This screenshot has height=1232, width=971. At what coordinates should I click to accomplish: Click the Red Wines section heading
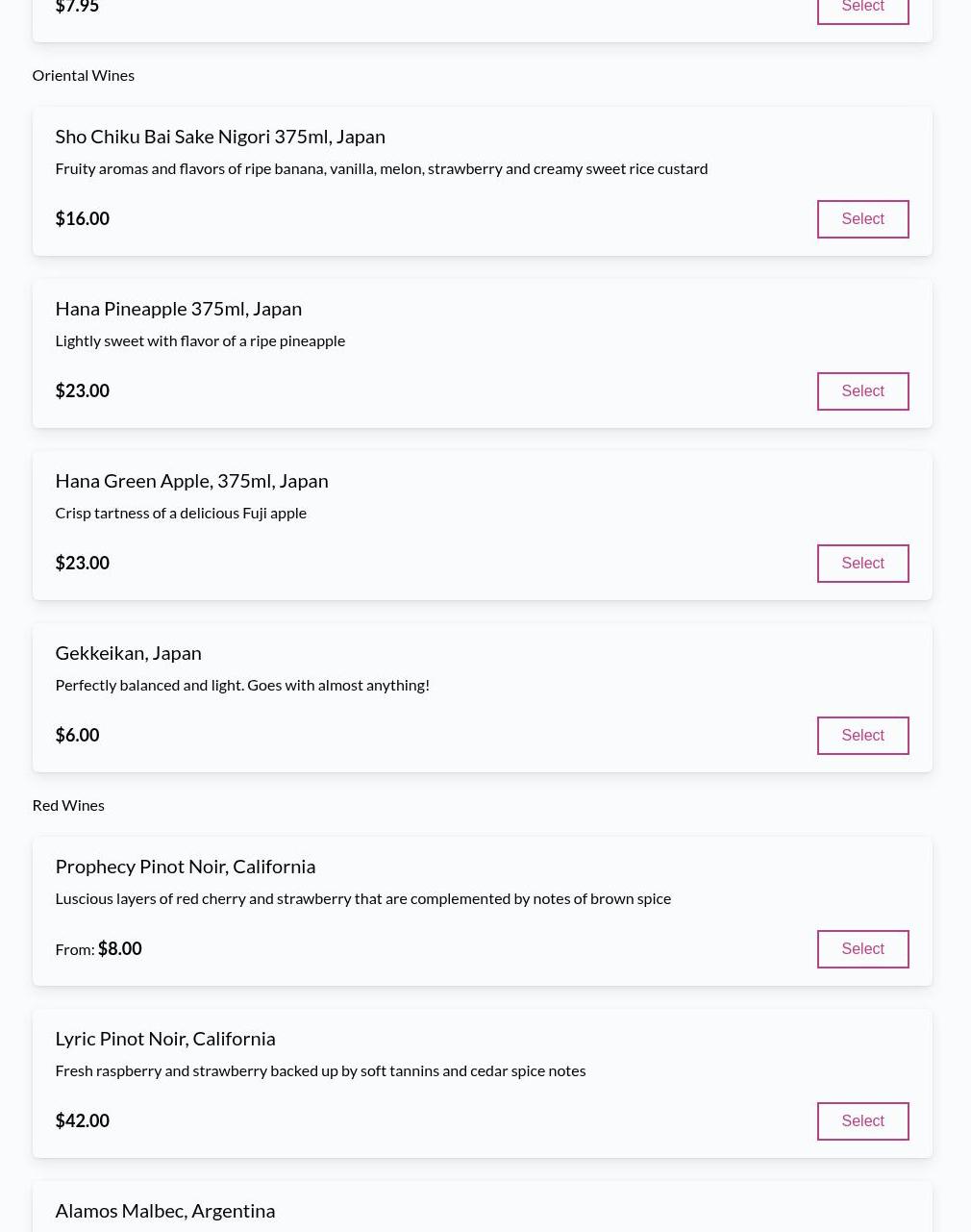point(67,805)
